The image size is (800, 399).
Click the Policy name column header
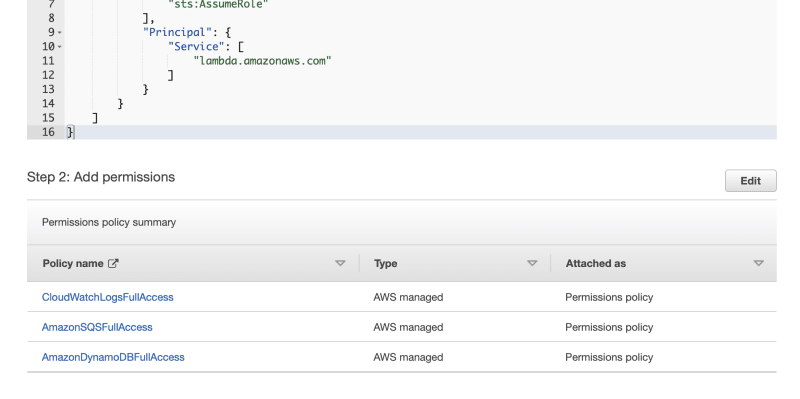tap(73, 263)
